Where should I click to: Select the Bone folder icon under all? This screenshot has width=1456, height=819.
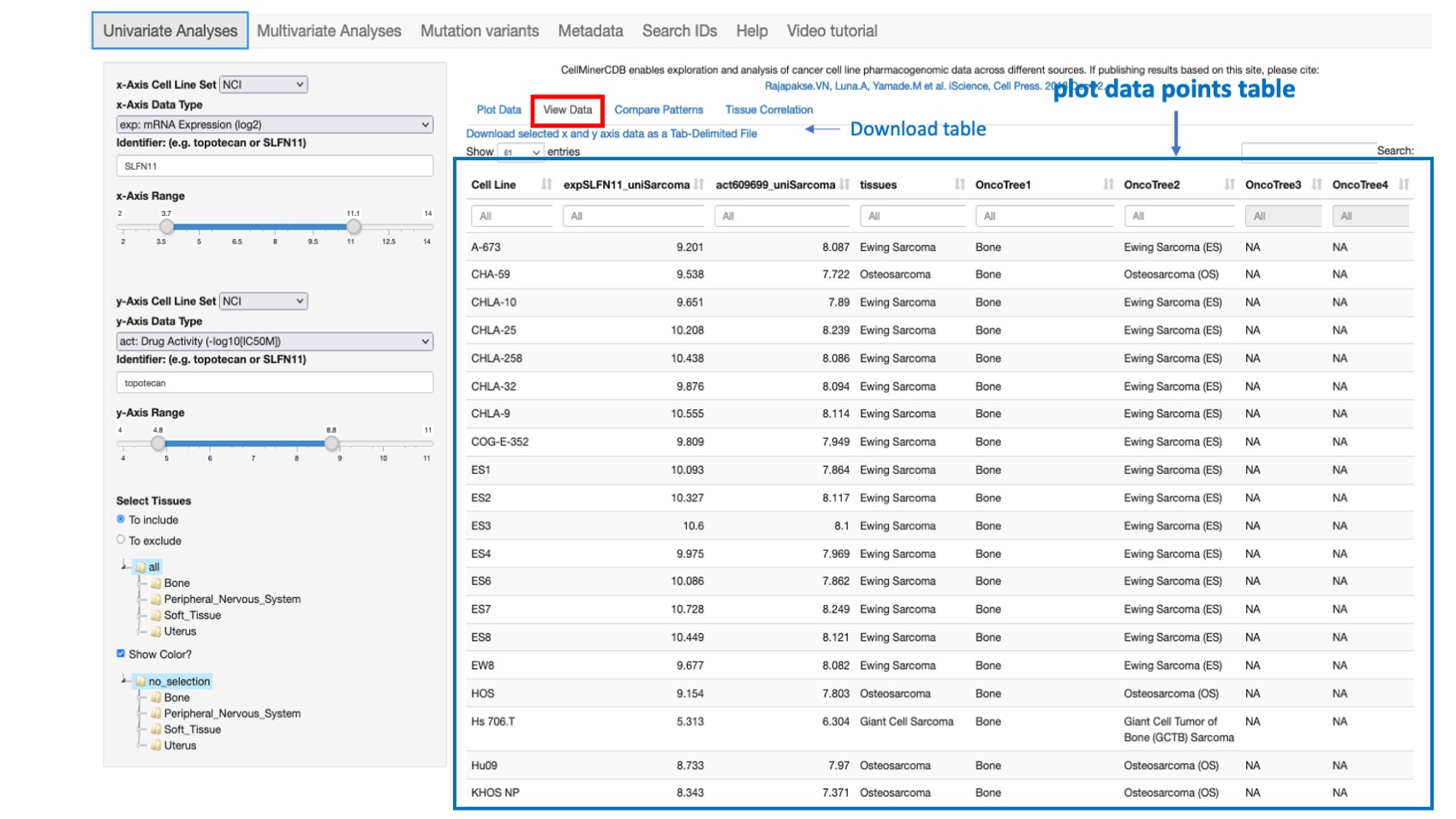tap(157, 583)
